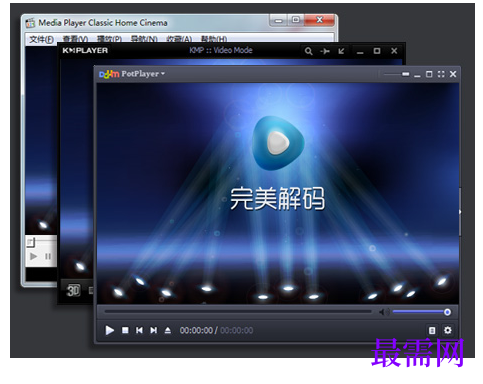
Task: Open the 收藏(A) menu in Media Player Classic
Action: (179, 39)
